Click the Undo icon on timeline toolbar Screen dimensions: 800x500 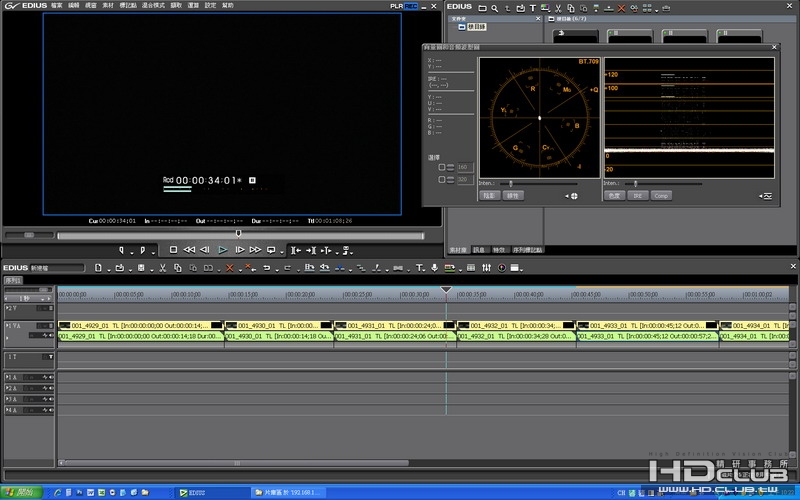266,268
